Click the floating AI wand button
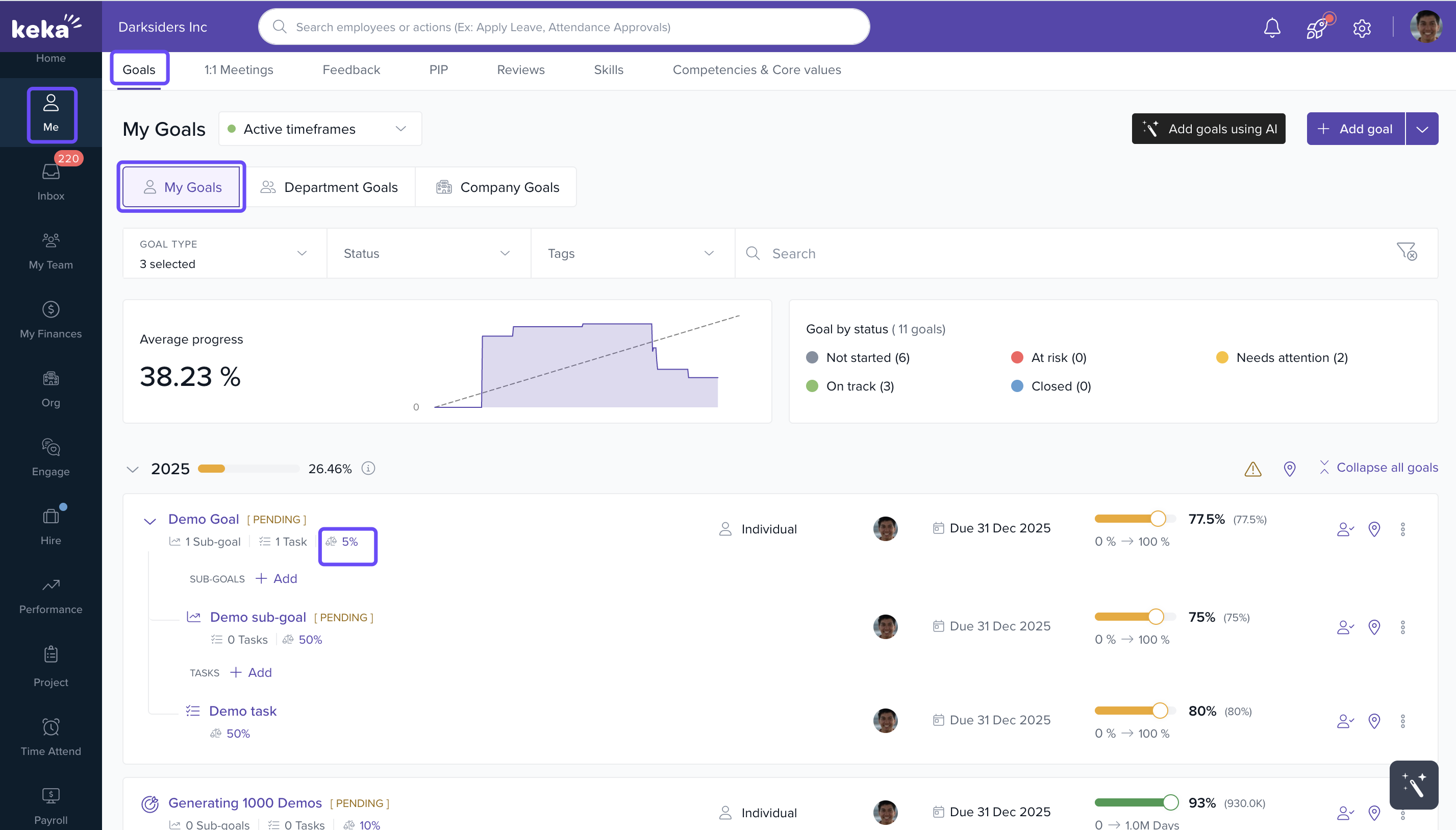 click(x=1413, y=785)
